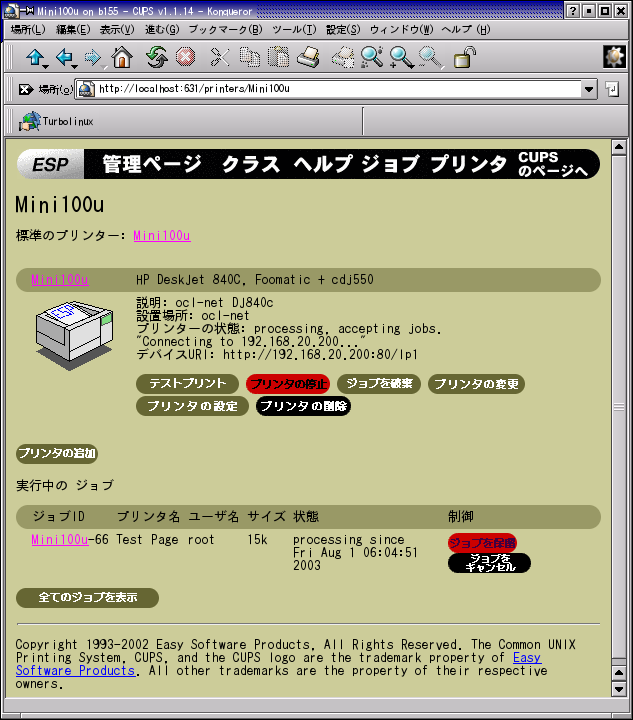633x720 pixels.
Task: Open the 管理ページ navigation tab
Action: 151,164
